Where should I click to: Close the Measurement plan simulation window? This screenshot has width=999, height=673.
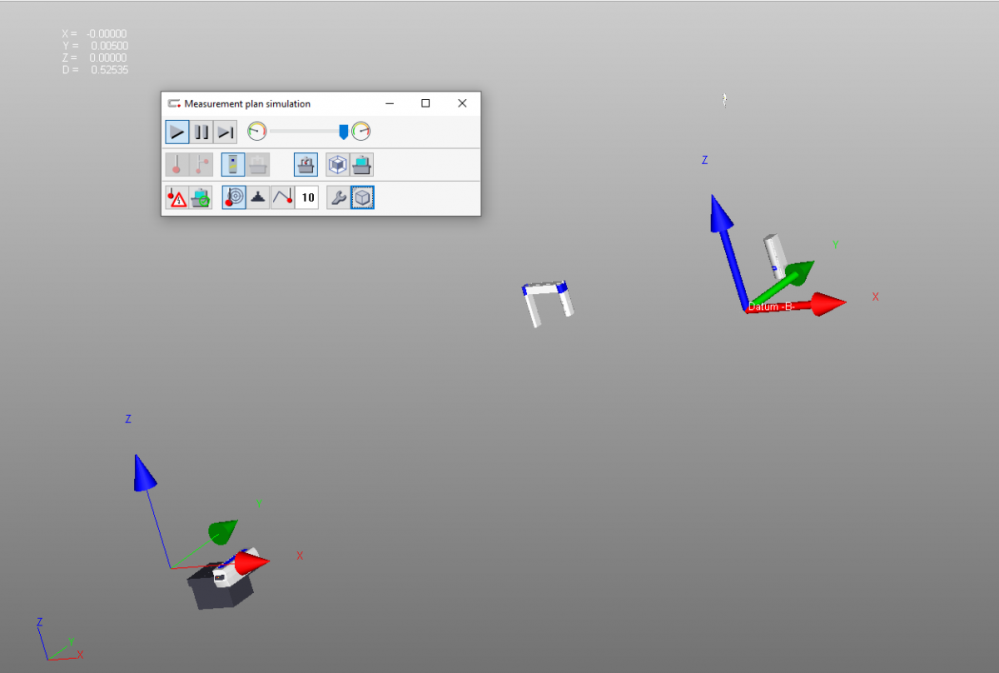(x=463, y=103)
